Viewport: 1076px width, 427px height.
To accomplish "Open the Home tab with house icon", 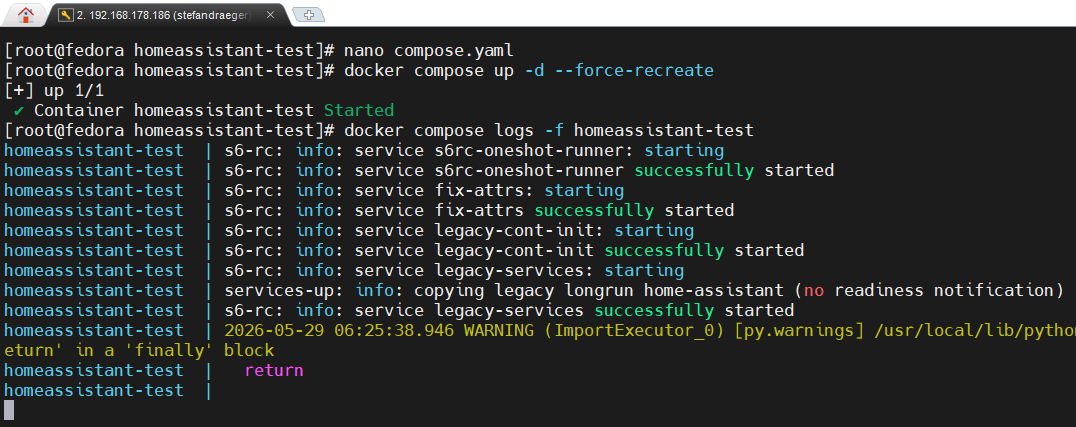I will 25,14.
